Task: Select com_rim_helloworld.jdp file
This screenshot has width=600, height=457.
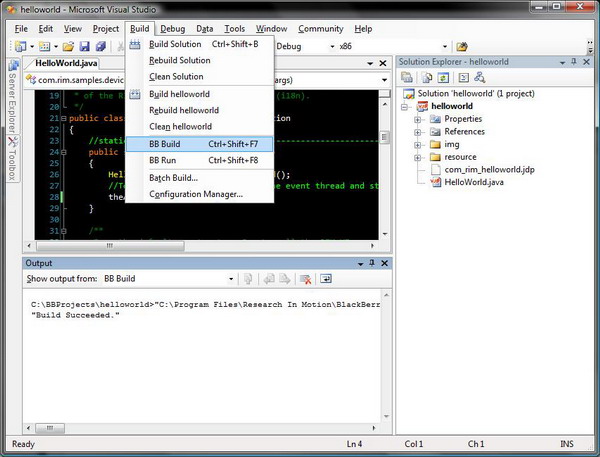Action: (x=489, y=170)
